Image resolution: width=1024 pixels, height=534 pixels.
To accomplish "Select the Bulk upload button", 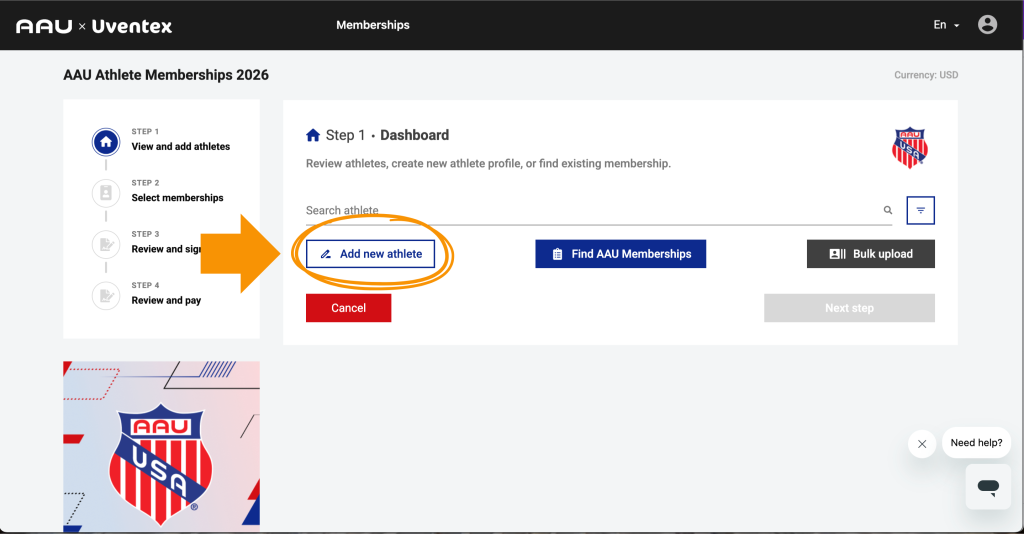I will click(870, 254).
